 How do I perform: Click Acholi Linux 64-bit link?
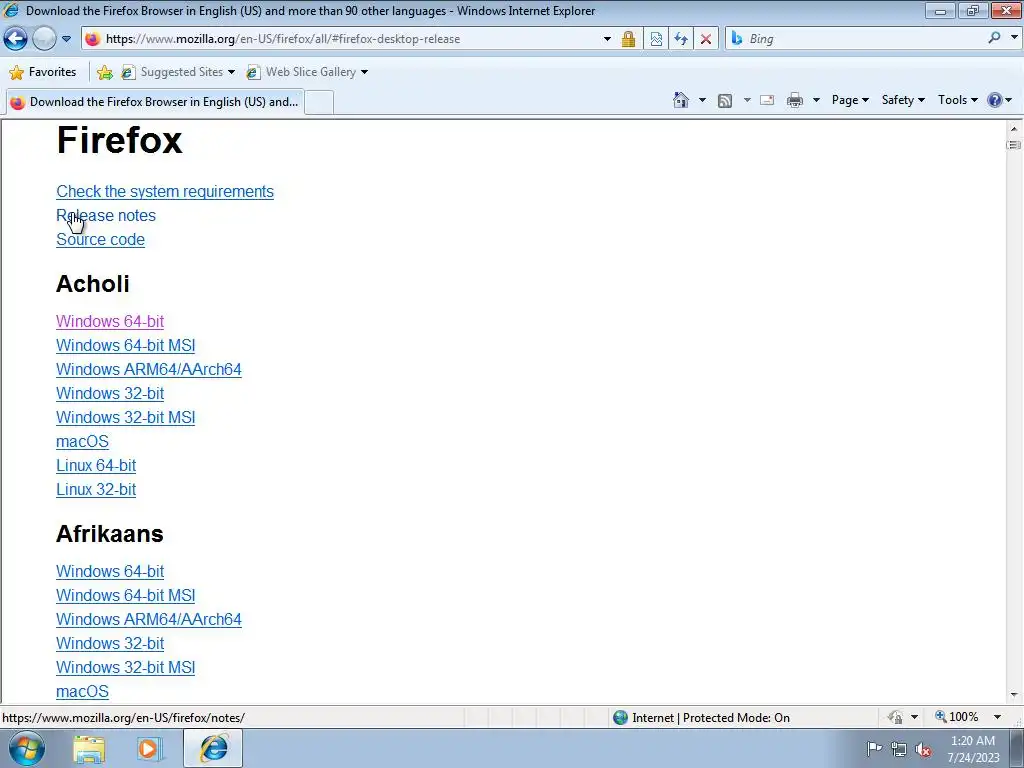(x=96, y=466)
